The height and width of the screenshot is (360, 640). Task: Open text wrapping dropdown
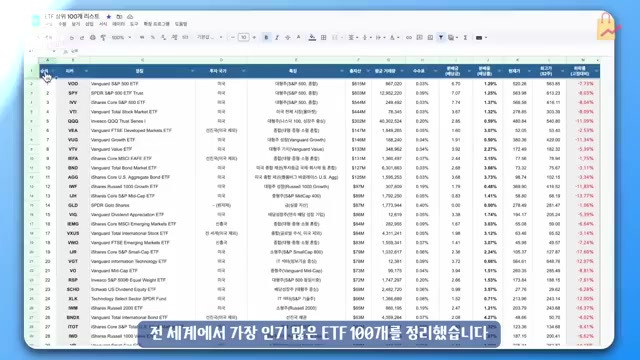point(380,38)
